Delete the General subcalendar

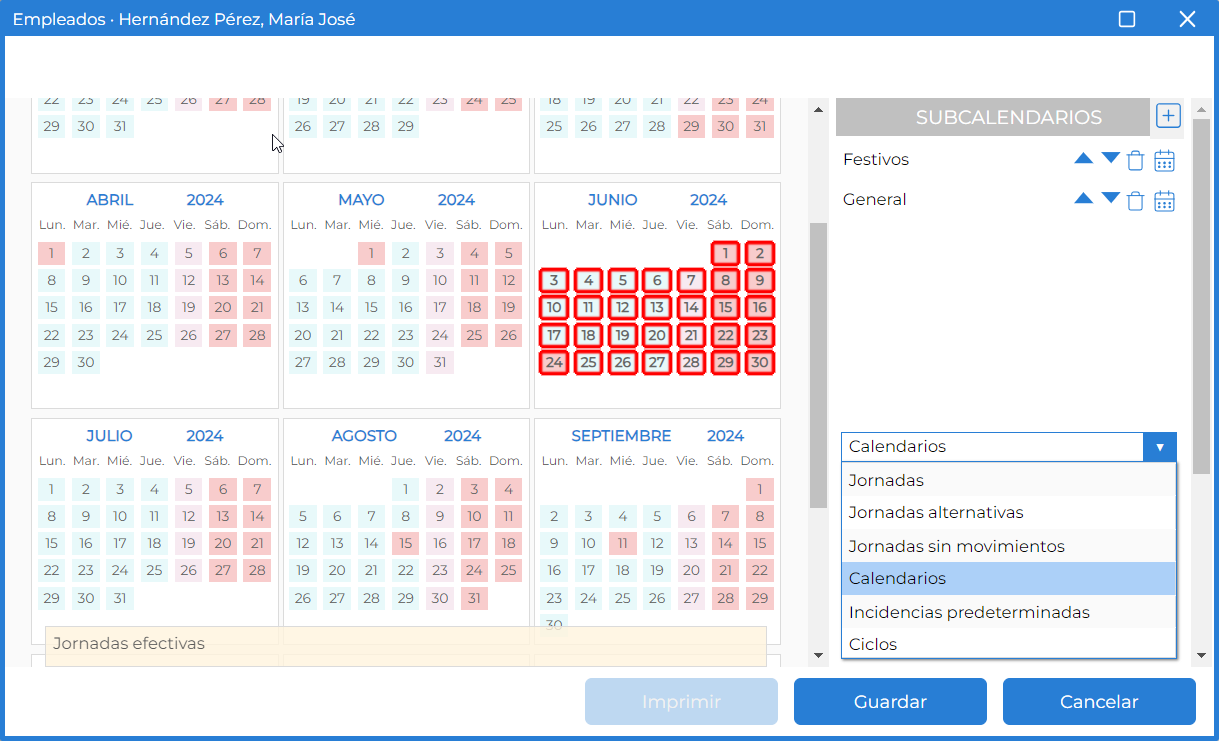[1135, 200]
